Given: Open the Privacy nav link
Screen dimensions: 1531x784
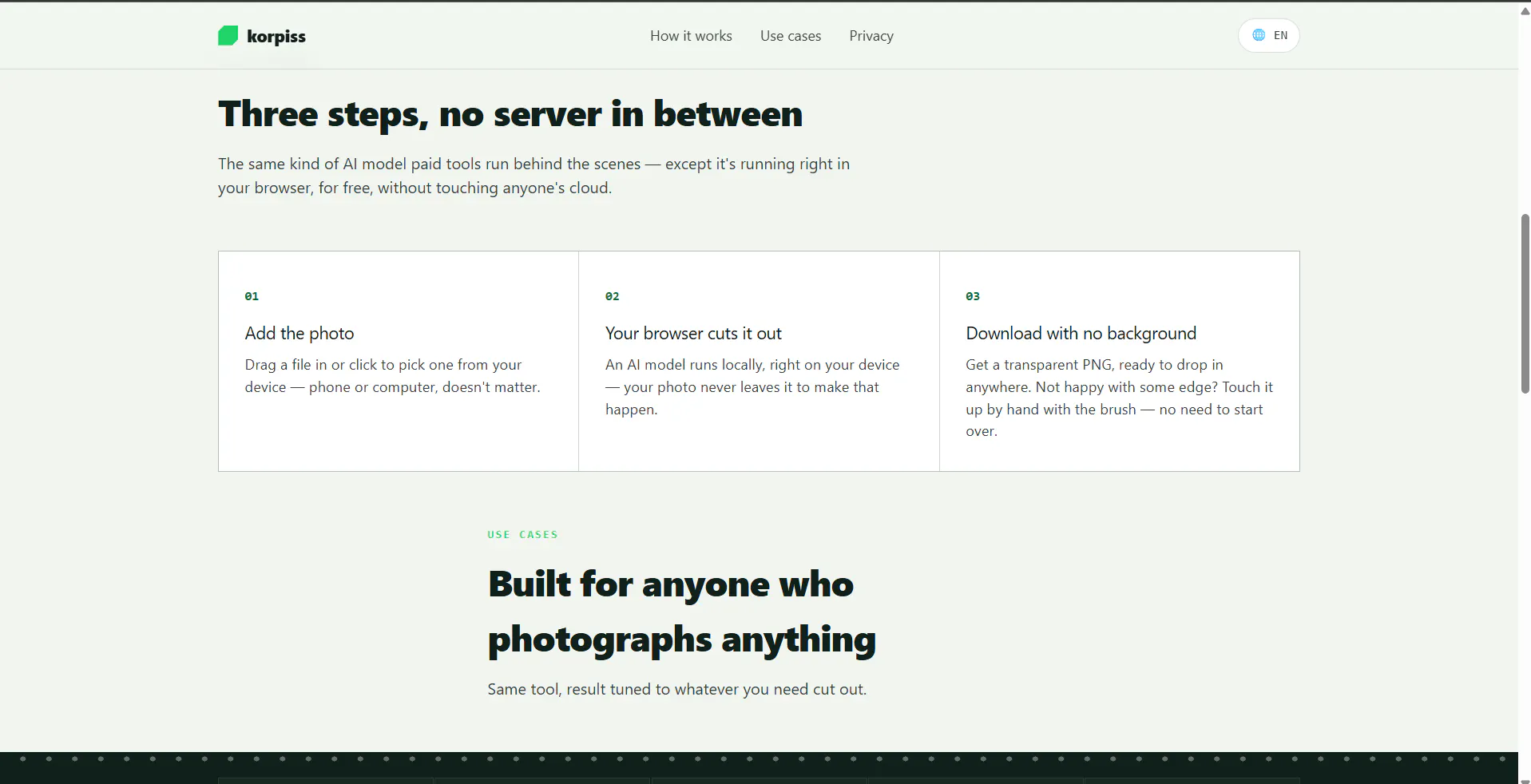Looking at the screenshot, I should 871,36.
